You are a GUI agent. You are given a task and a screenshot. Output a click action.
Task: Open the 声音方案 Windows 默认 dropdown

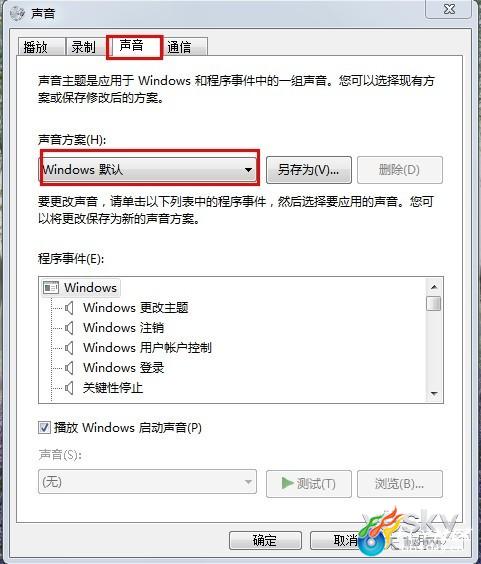148,169
